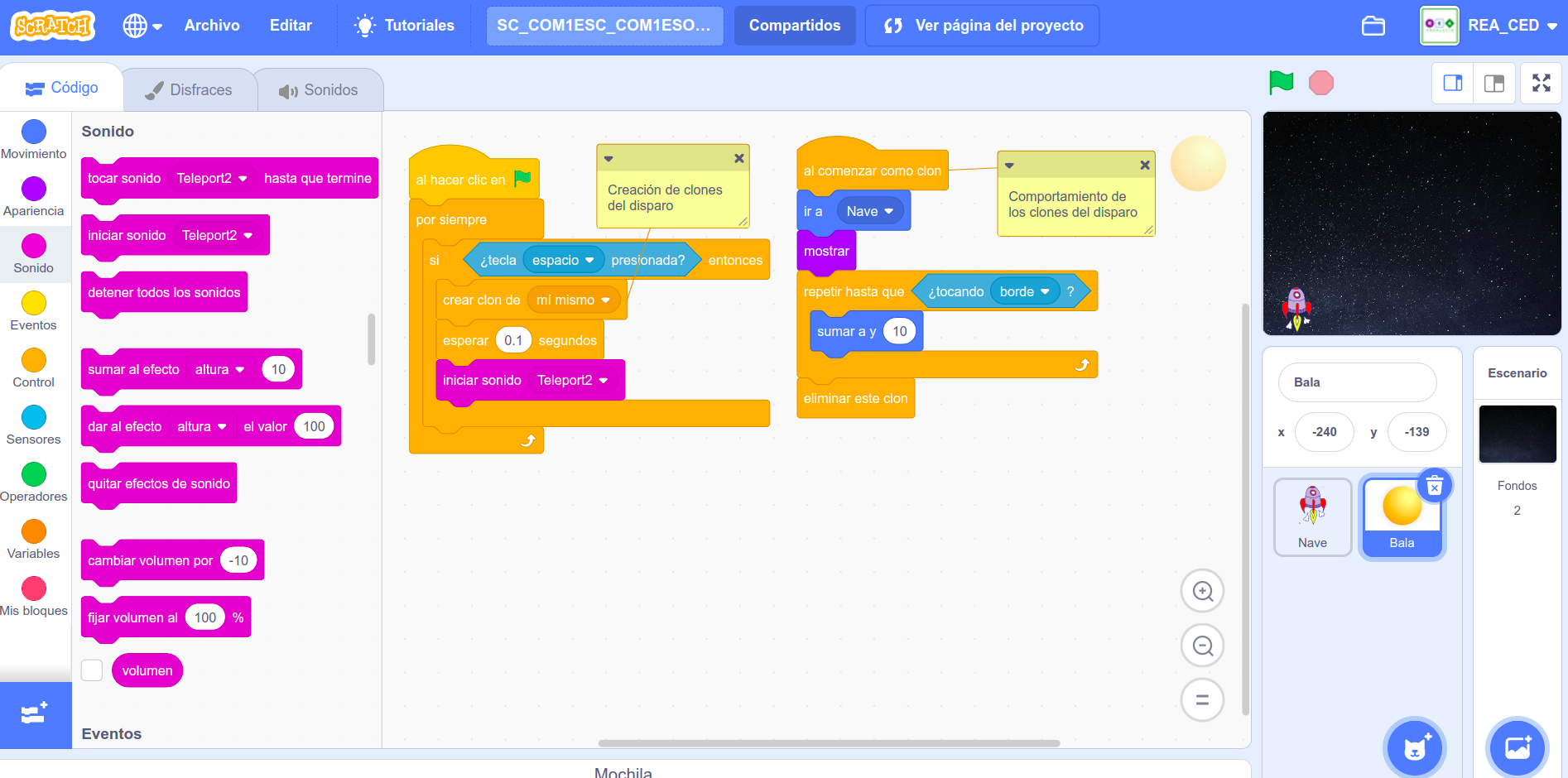The image size is (1568, 778).
Task: Zoom in on the code workspace
Action: [x=1202, y=591]
